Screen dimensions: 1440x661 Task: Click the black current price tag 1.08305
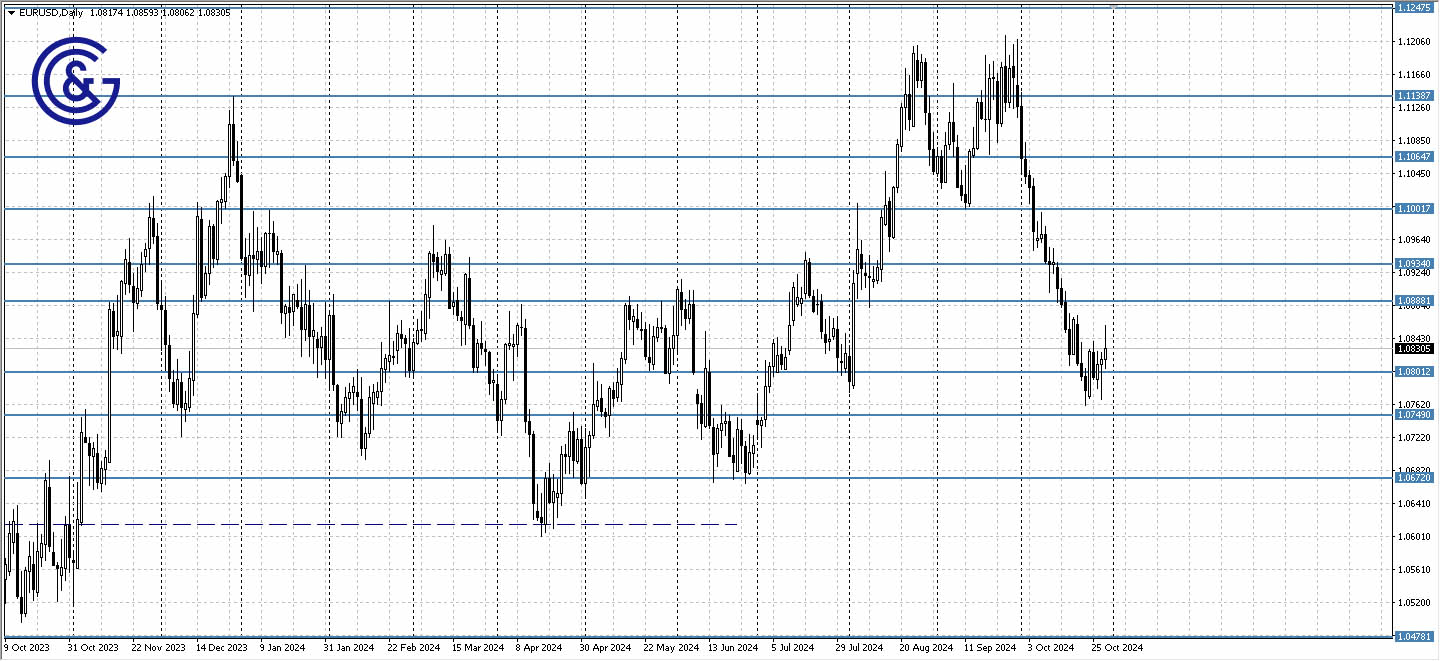click(x=1416, y=348)
